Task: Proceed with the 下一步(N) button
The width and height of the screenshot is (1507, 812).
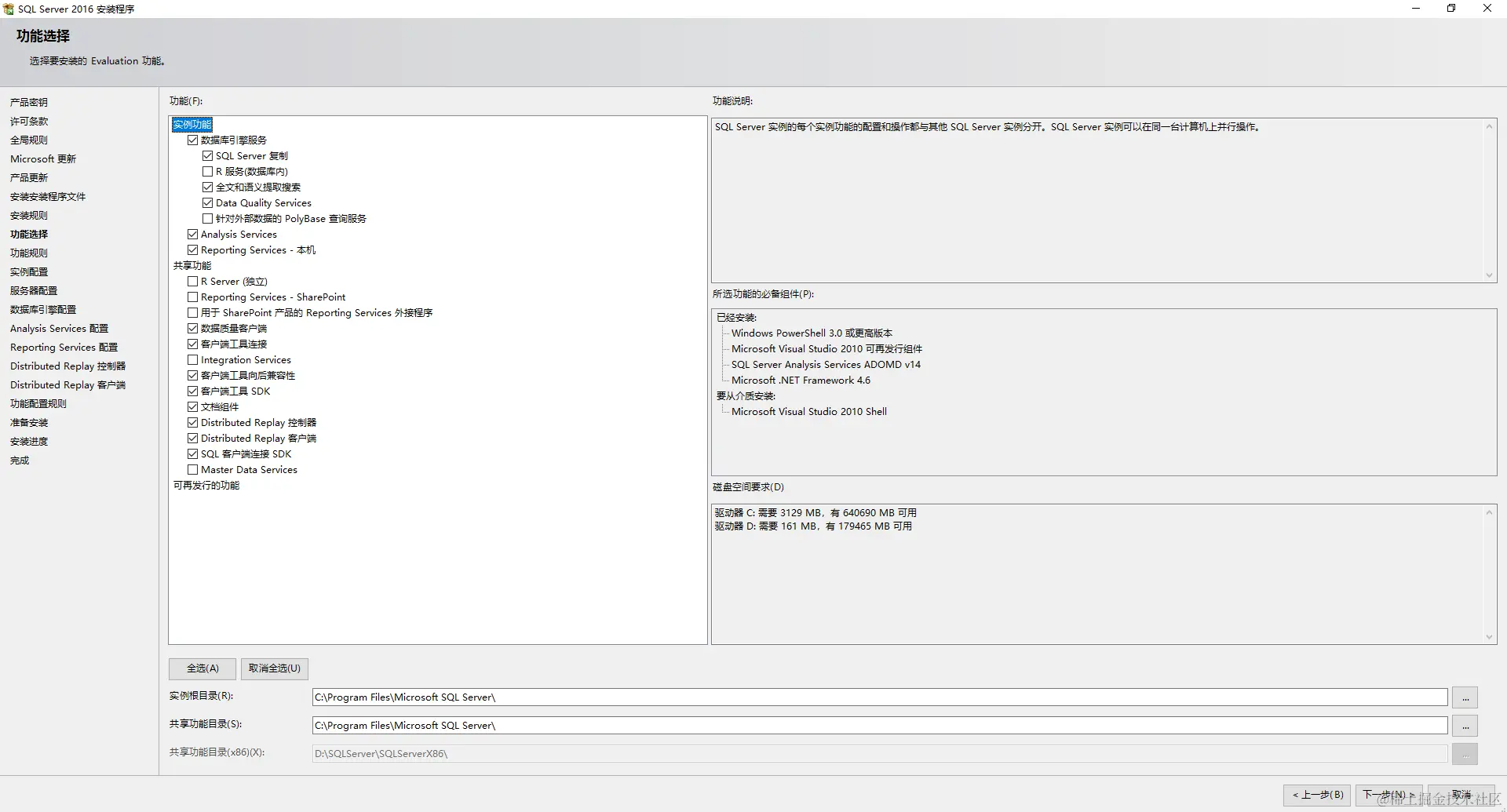Action: pos(1389,795)
